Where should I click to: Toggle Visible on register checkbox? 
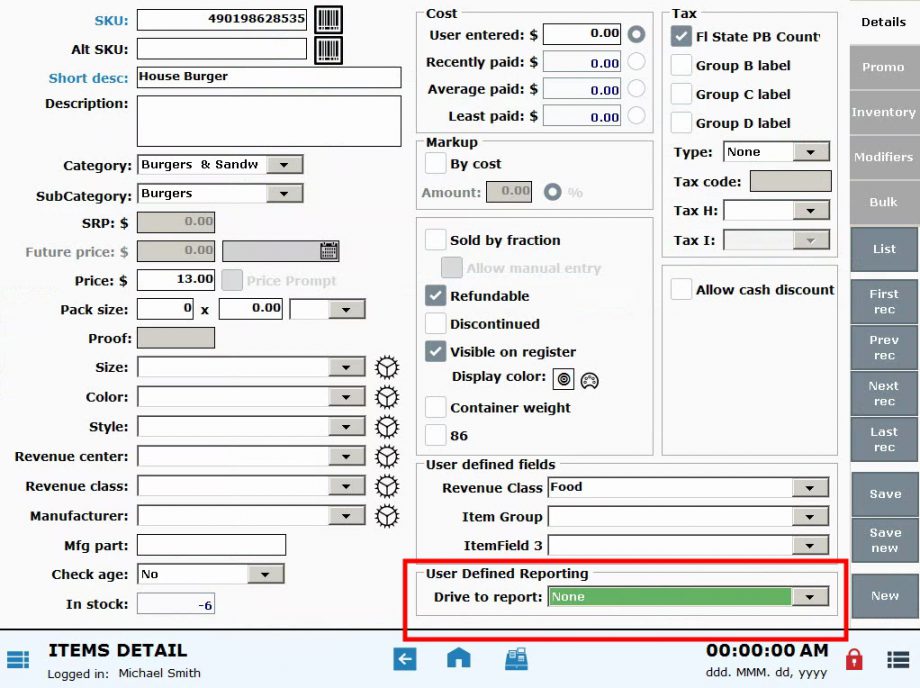[435, 351]
